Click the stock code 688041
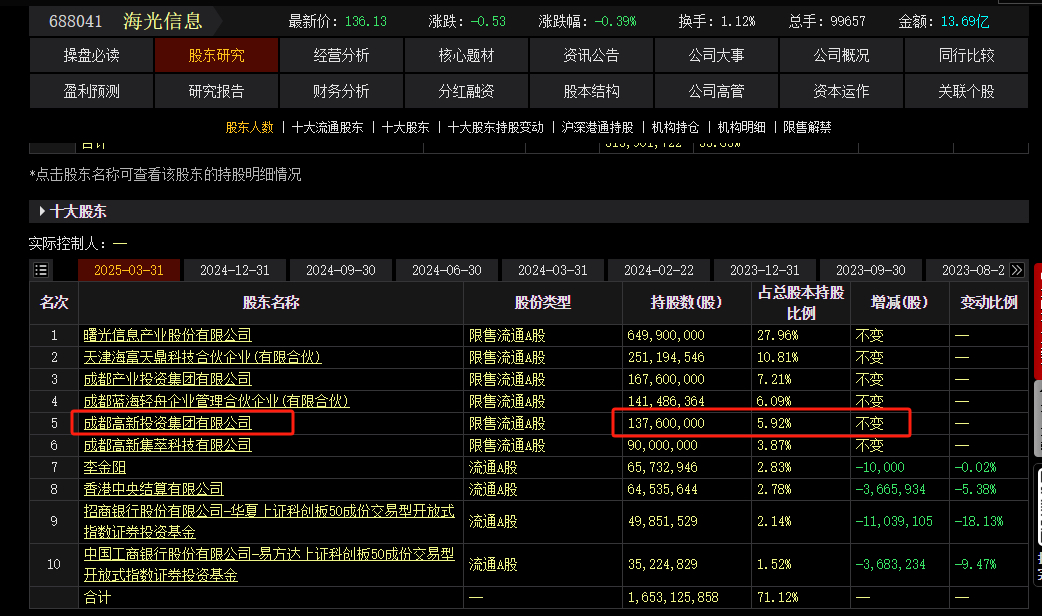 (x=76, y=21)
